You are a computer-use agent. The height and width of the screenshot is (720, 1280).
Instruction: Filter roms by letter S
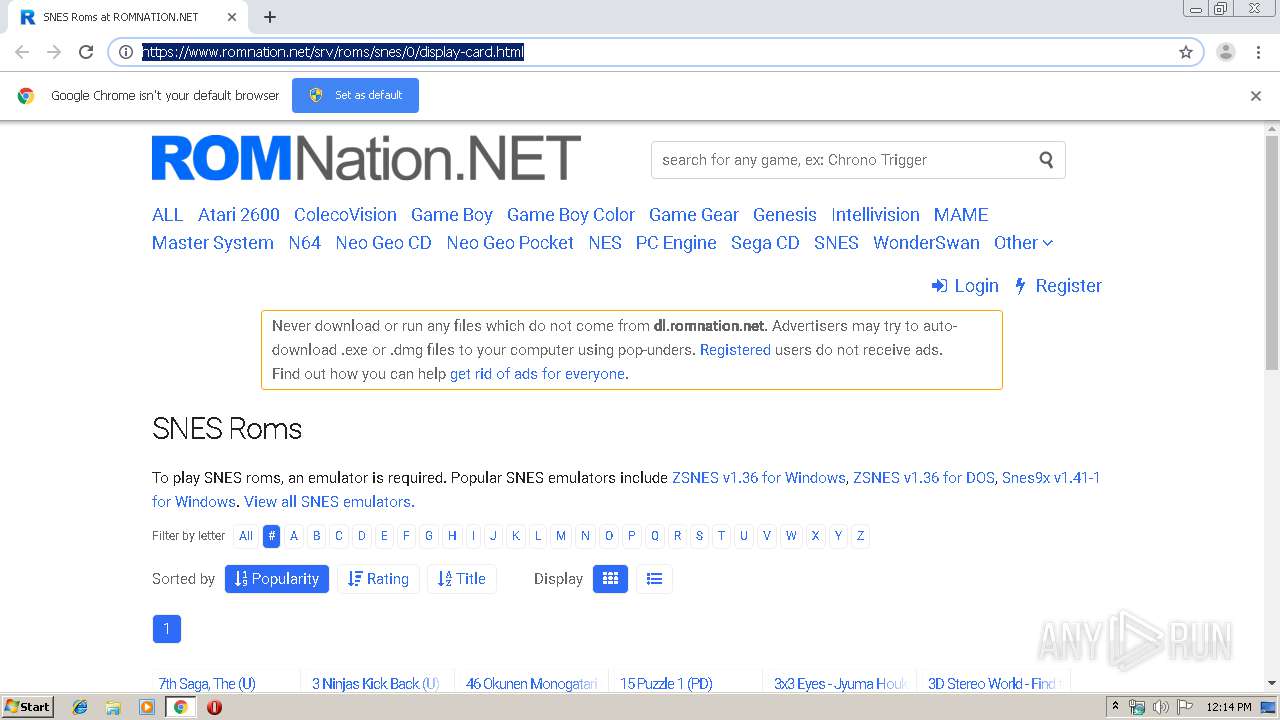699,536
